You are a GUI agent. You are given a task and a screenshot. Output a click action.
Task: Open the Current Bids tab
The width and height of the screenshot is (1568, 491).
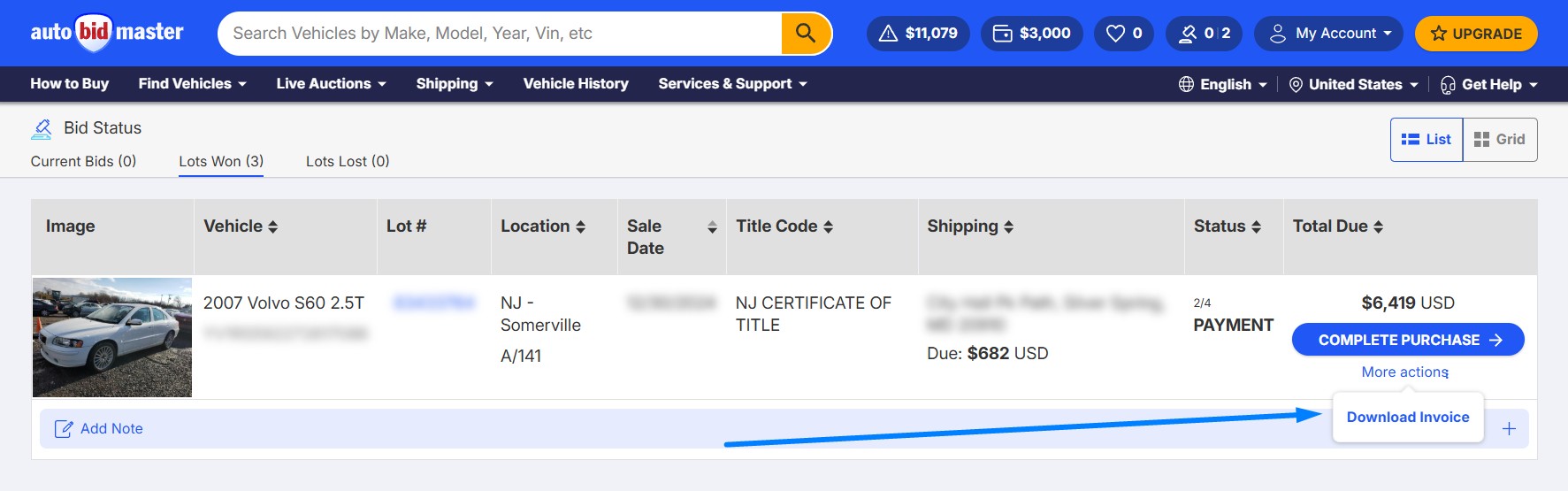pos(83,161)
